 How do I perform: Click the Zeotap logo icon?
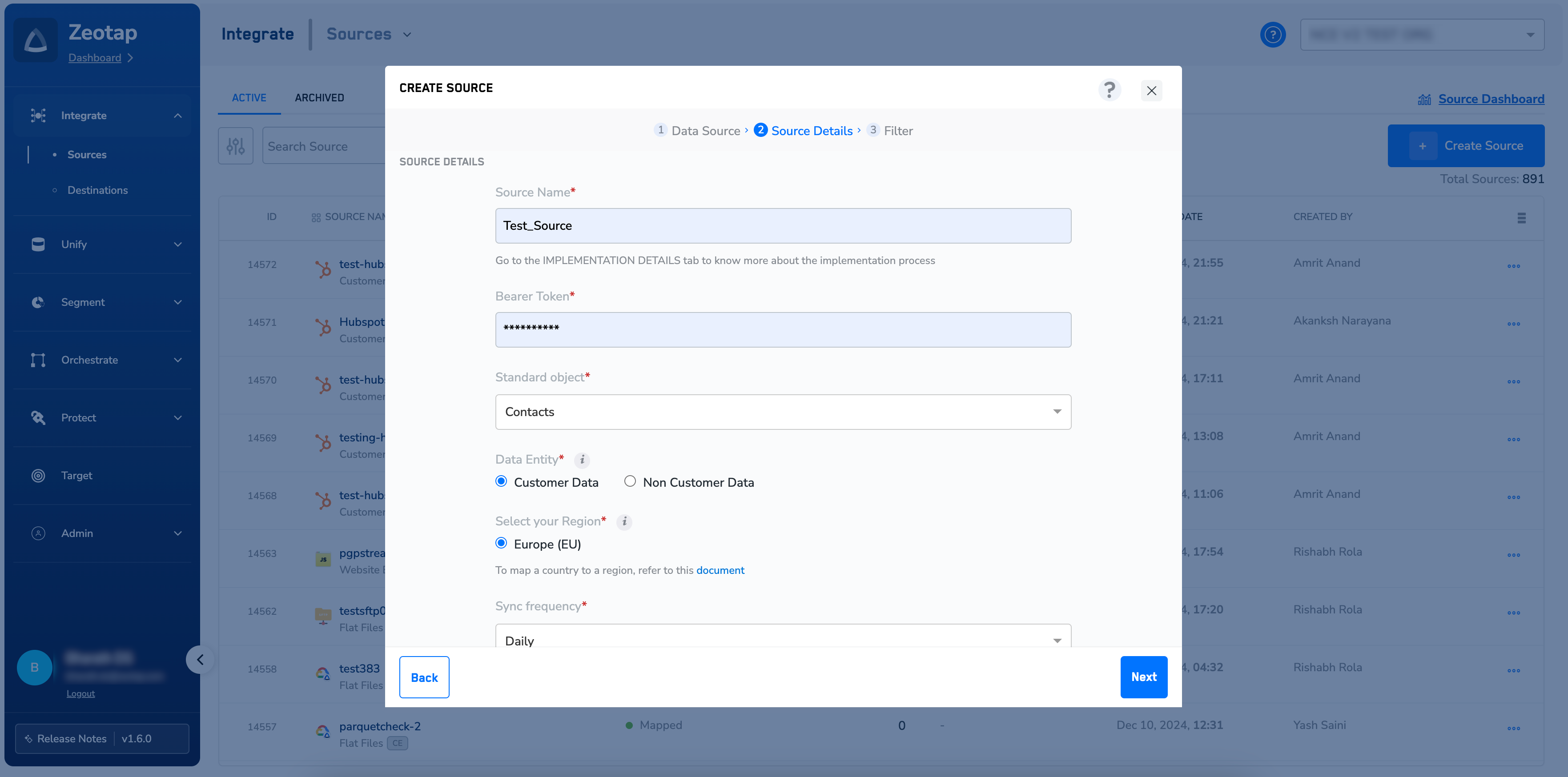(35, 40)
